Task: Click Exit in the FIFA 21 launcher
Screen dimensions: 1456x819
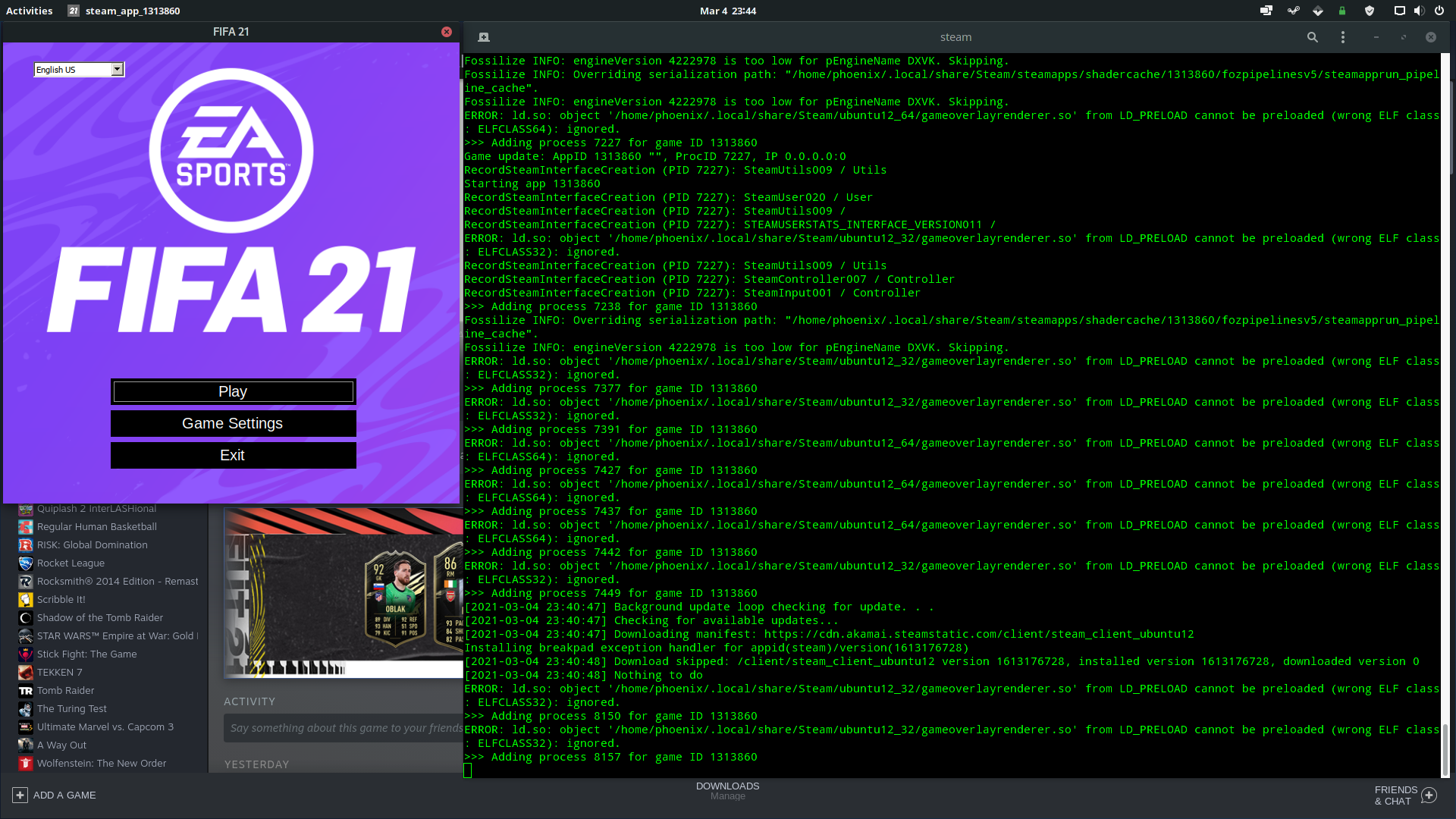Action: tap(233, 455)
